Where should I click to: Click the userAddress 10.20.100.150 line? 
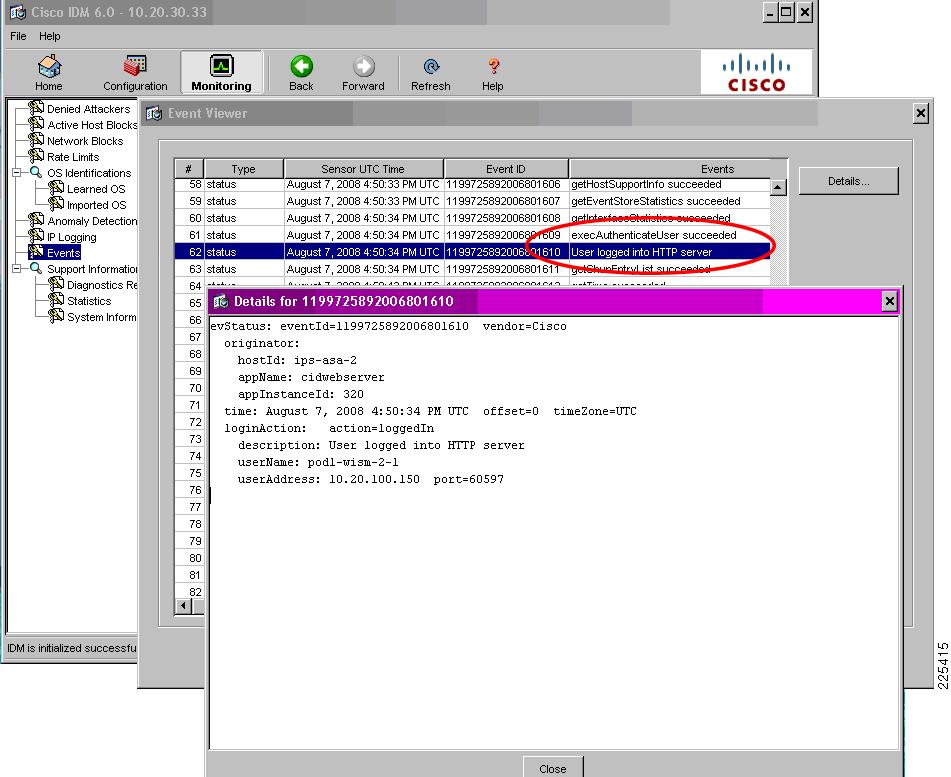pos(371,479)
